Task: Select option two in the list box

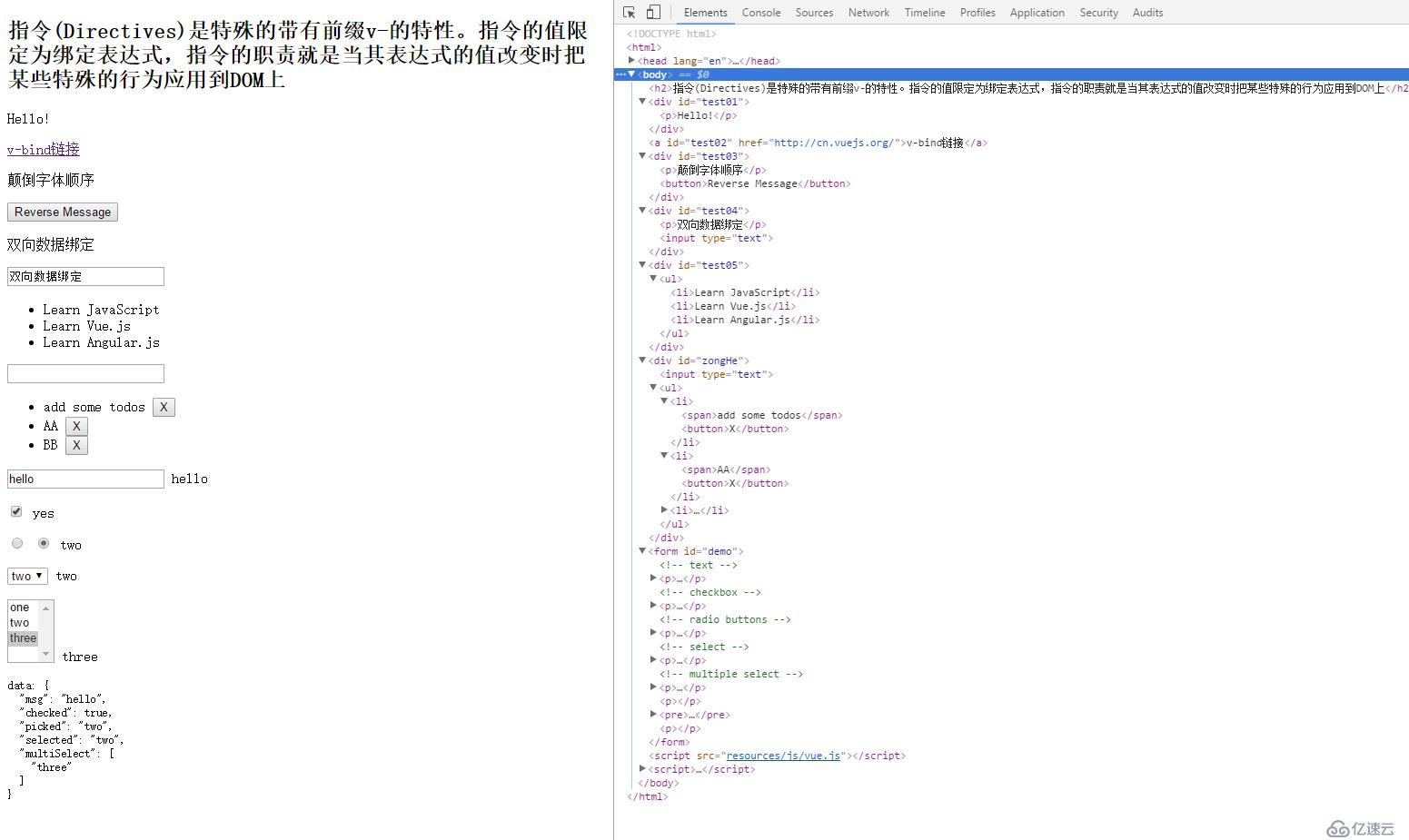Action: (24, 623)
